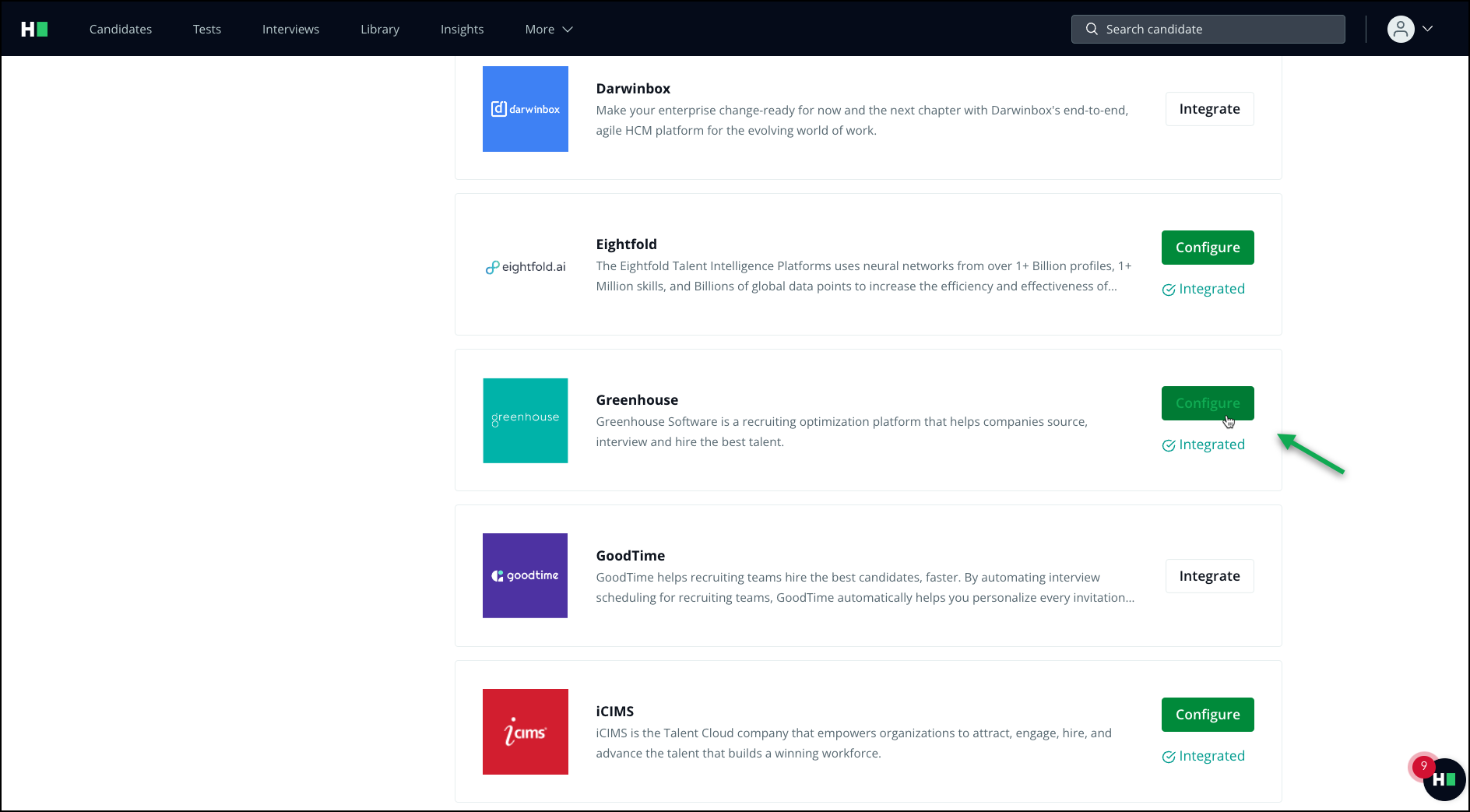The width and height of the screenshot is (1470, 812).
Task: Click the search magnifier icon
Action: click(1092, 29)
